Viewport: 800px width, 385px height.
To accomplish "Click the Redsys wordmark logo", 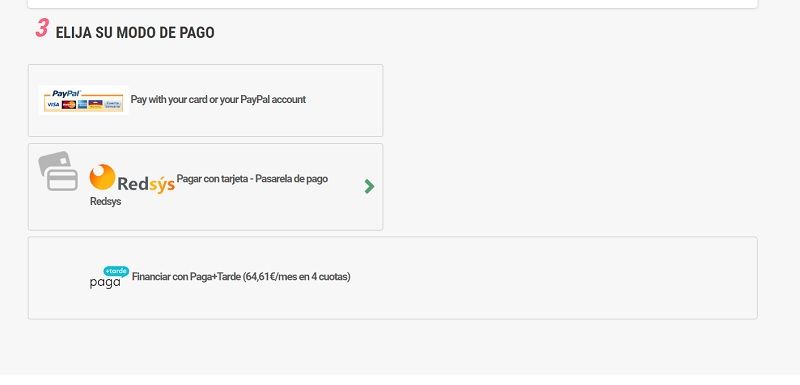I will [x=146, y=184].
